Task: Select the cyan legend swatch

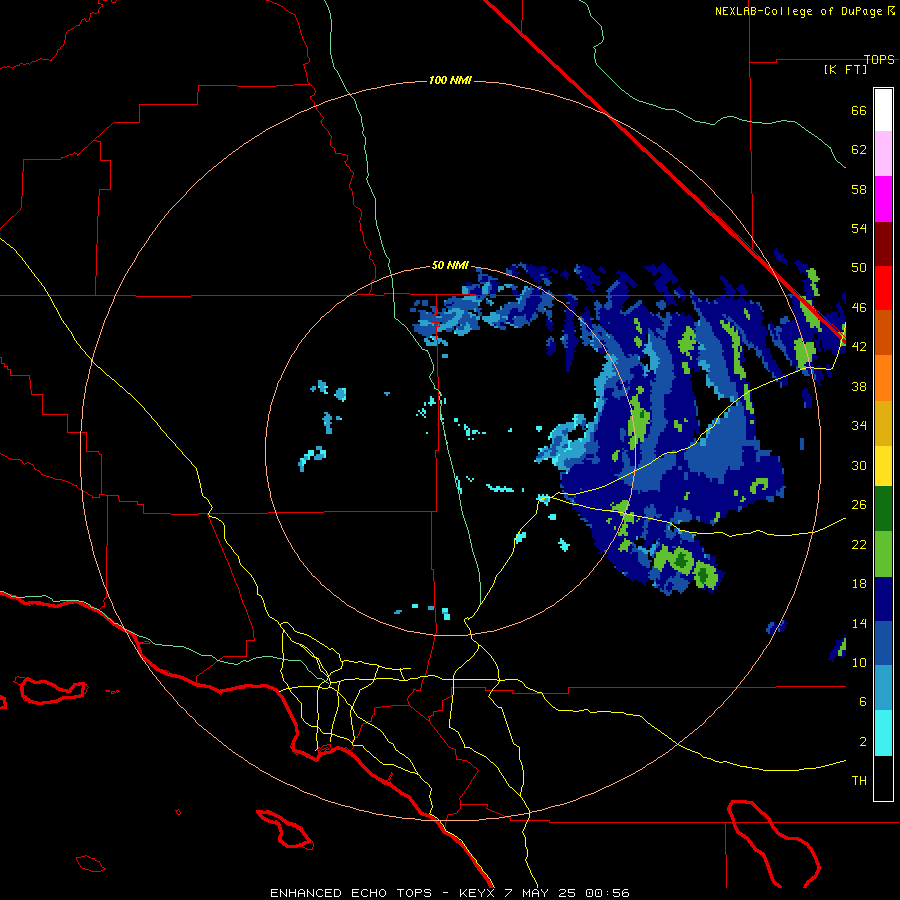Action: pyautogui.click(x=883, y=733)
